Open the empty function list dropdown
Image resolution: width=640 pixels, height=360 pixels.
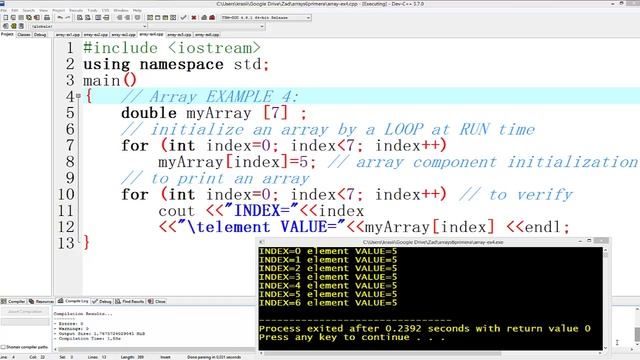206,26
